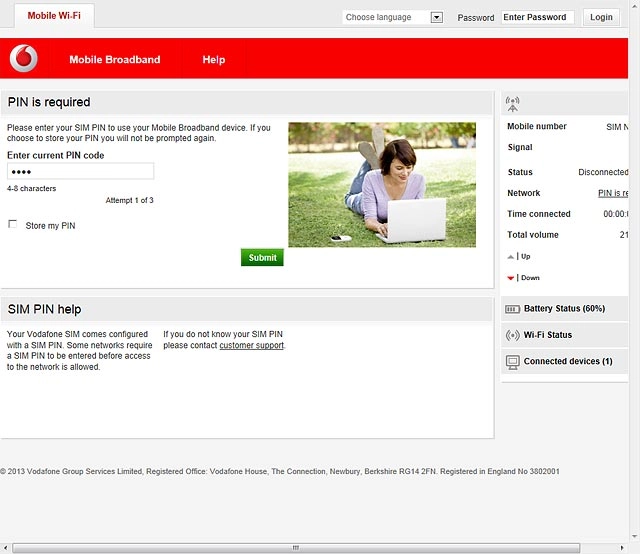Click the 'Store my PIN' label text
The width and height of the screenshot is (640, 554).
point(50,226)
